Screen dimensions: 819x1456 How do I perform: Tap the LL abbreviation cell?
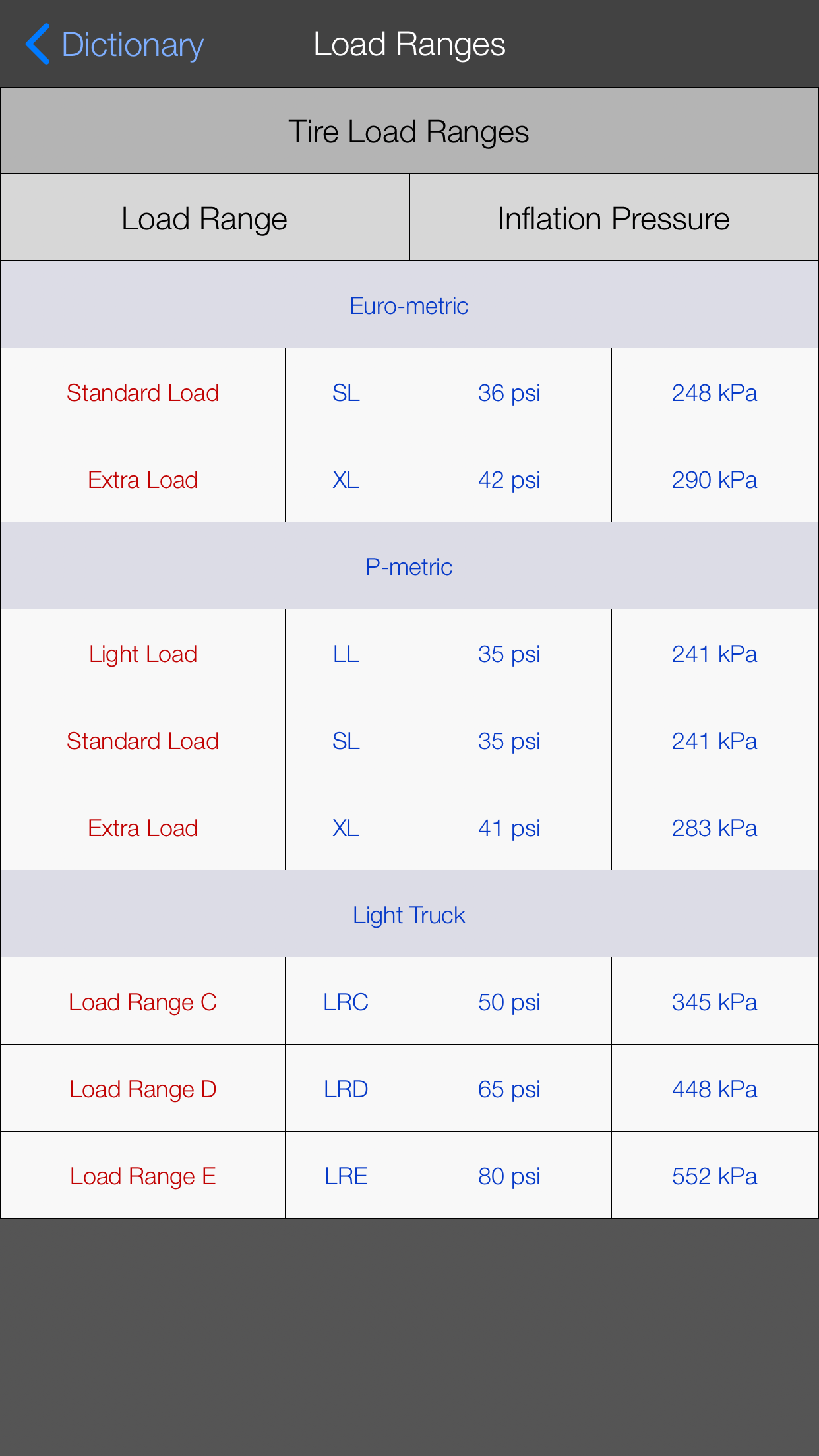coord(345,653)
